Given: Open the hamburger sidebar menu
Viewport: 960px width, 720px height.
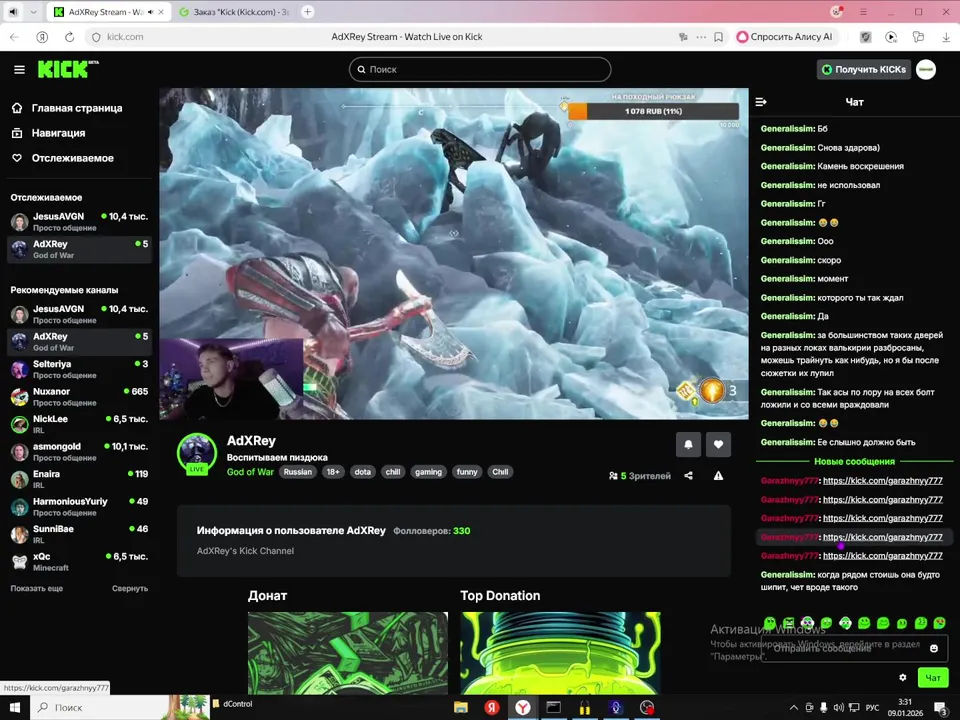Looking at the screenshot, I should 20,70.
